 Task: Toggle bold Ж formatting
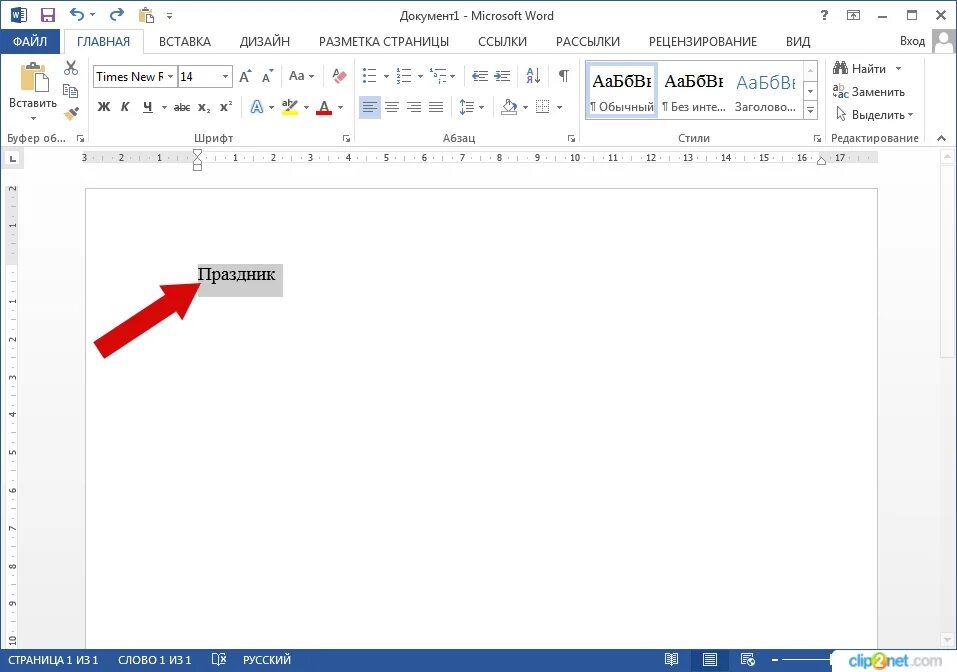104,107
